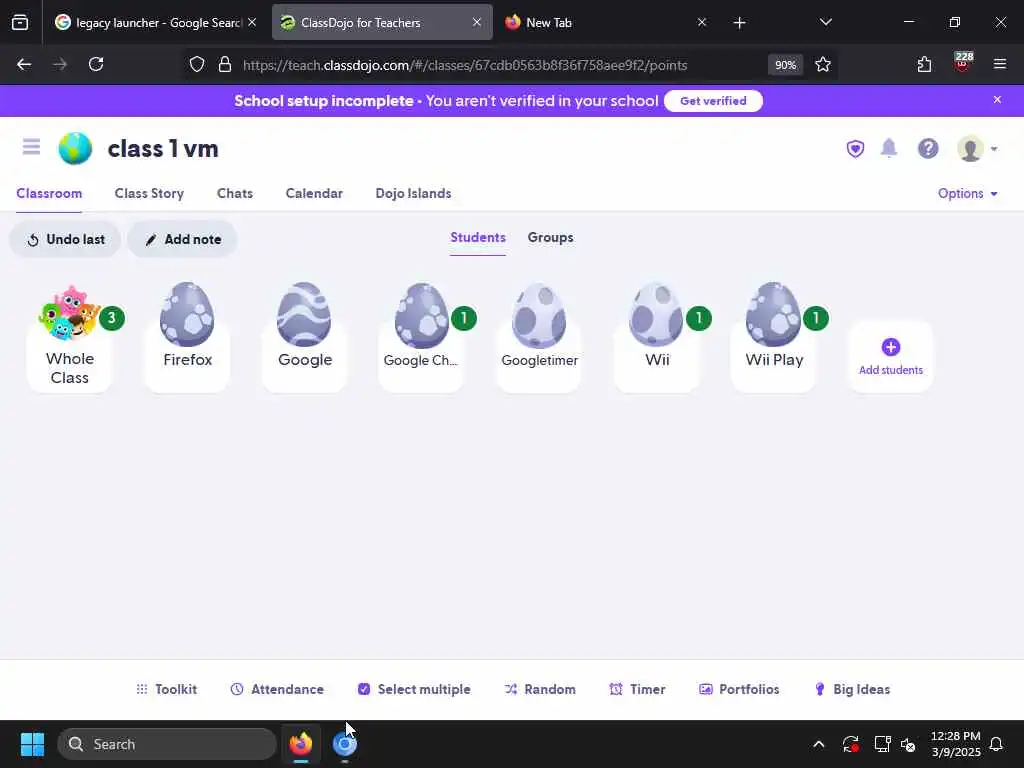Switch to the Class Story tab
The width and height of the screenshot is (1024, 768).
click(x=149, y=193)
